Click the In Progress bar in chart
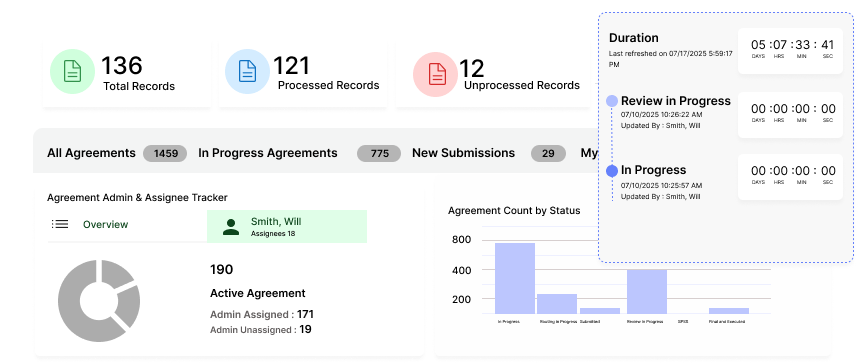 (515, 278)
